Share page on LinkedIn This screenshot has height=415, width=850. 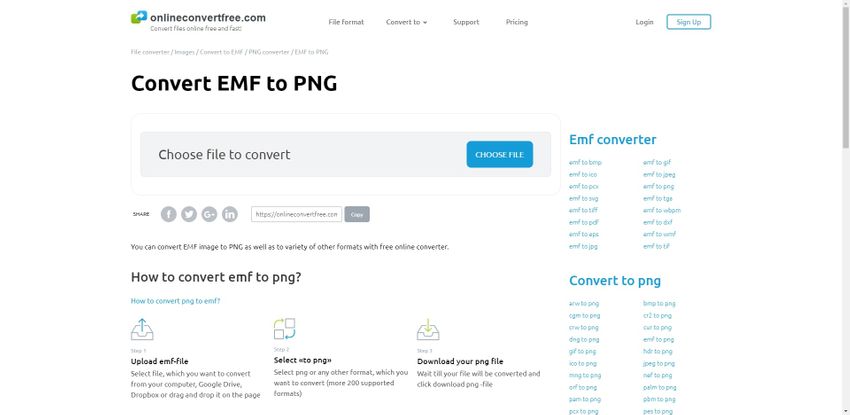tap(230, 214)
